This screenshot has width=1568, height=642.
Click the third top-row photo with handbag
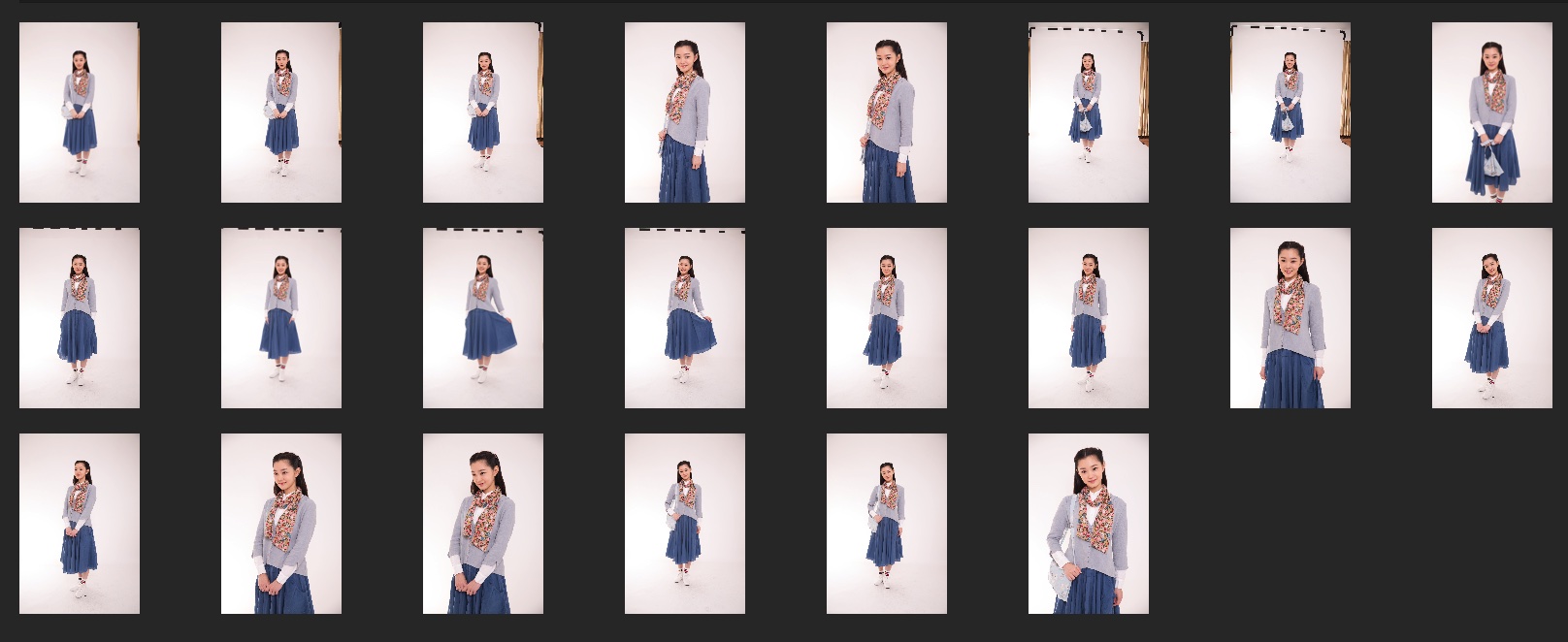(x=483, y=112)
